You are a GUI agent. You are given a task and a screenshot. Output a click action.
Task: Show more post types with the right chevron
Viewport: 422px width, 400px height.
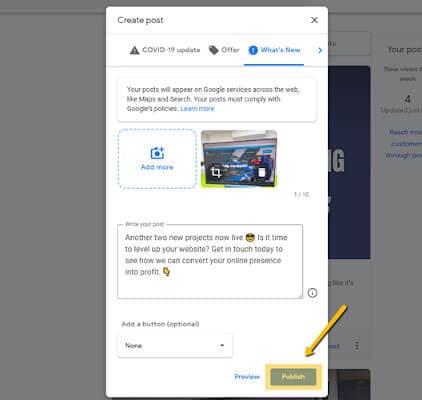coord(320,50)
